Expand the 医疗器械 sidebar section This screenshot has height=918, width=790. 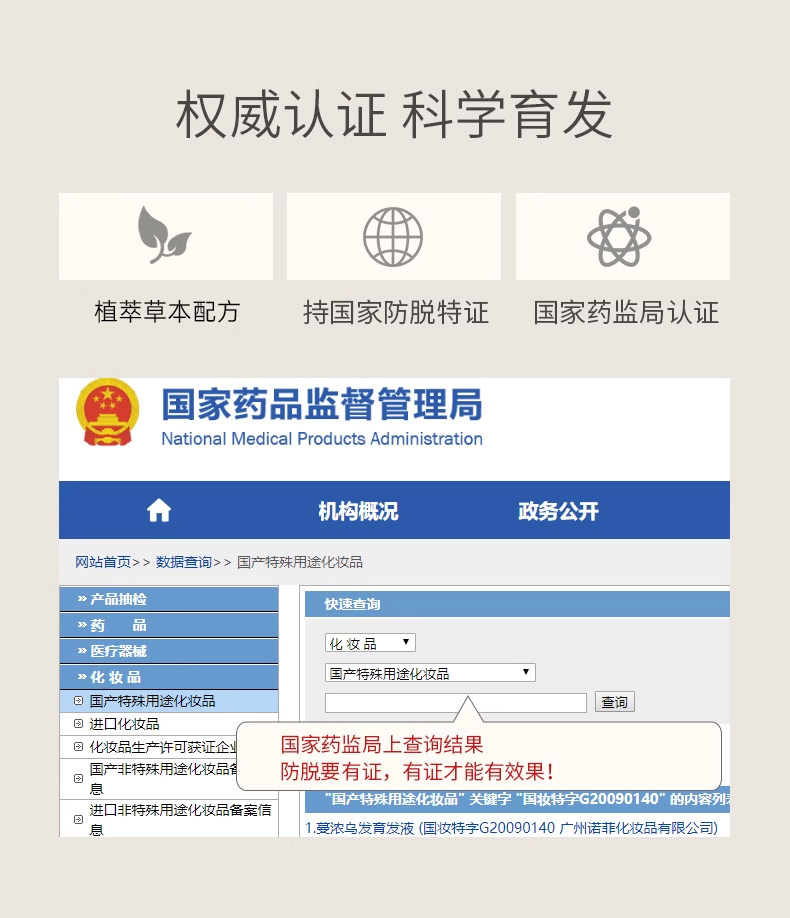(x=169, y=651)
